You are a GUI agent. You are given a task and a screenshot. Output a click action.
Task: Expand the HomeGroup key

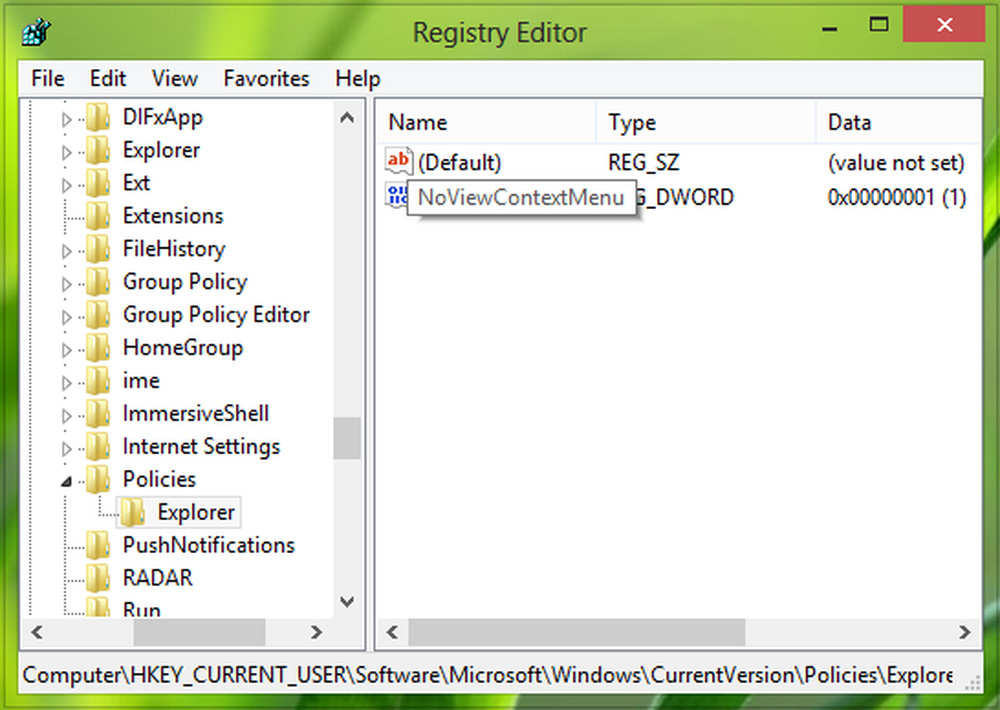(x=66, y=350)
